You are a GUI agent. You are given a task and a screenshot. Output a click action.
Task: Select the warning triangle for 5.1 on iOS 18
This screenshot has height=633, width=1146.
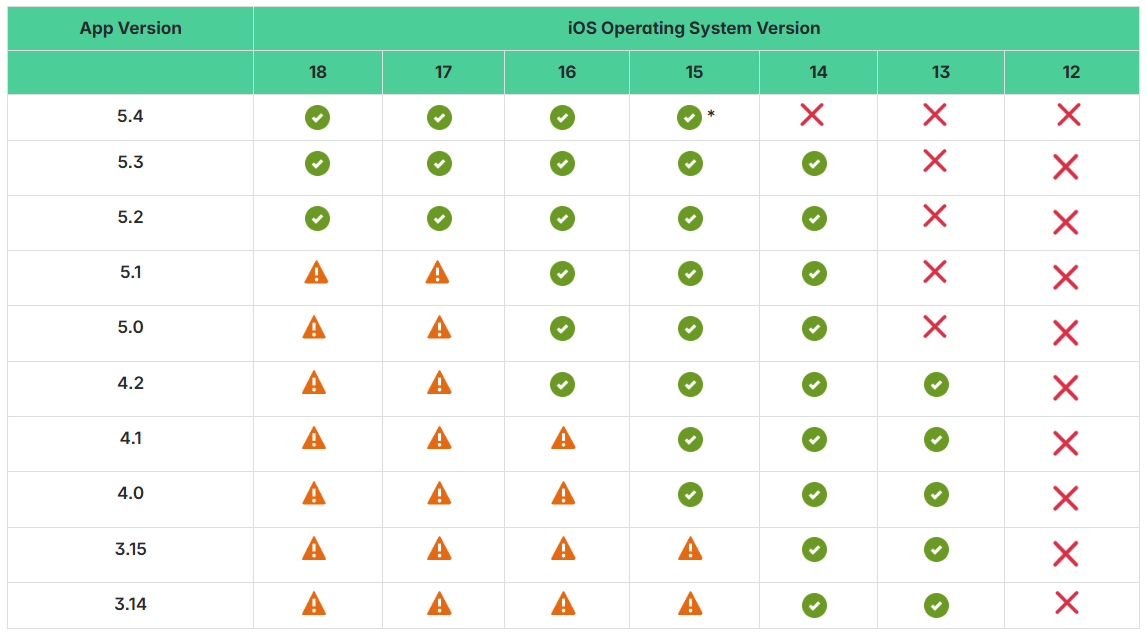[x=316, y=273]
